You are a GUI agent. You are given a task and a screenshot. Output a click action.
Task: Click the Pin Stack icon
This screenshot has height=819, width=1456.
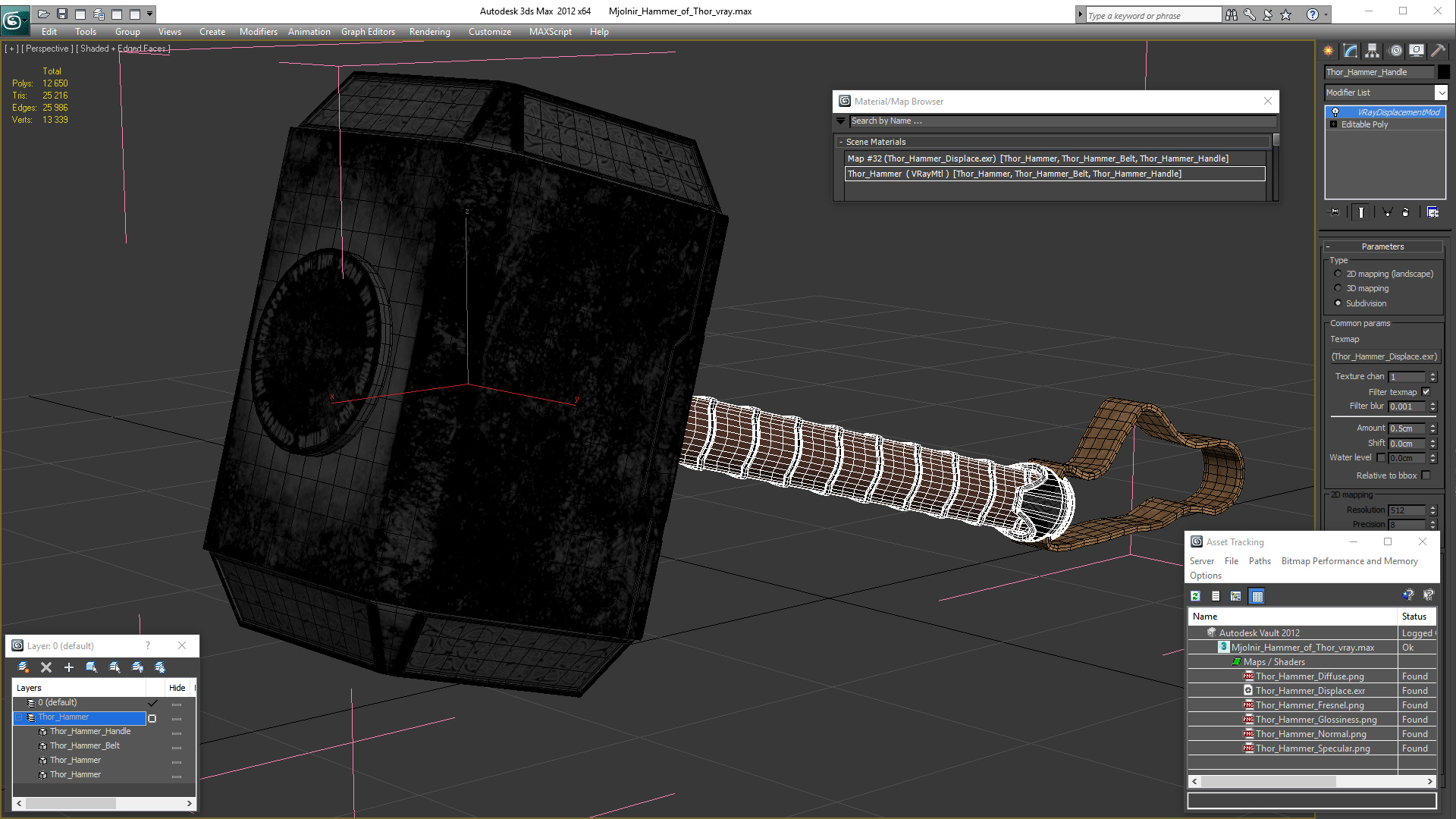tap(1335, 212)
